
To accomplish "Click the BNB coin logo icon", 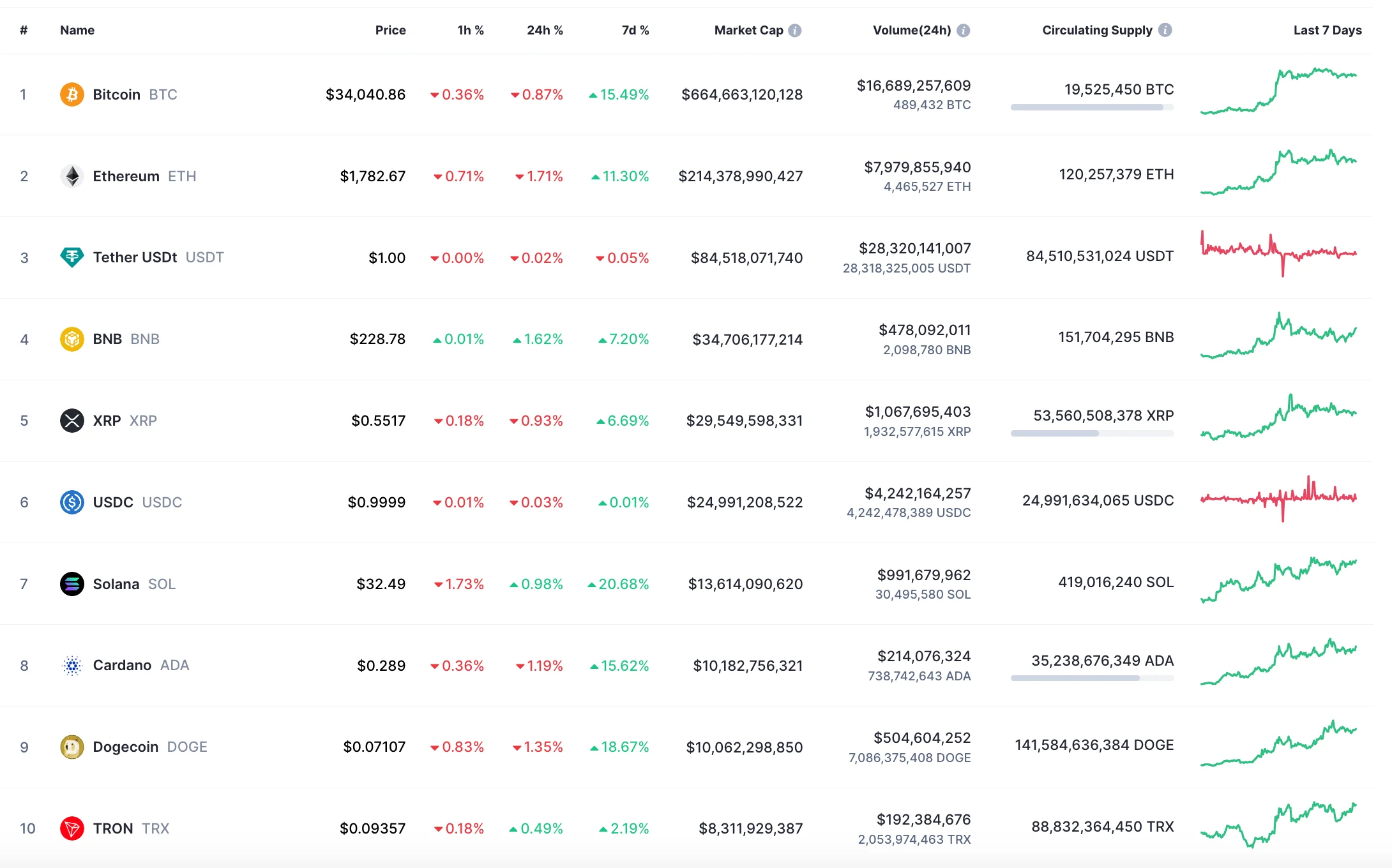I will [72, 339].
